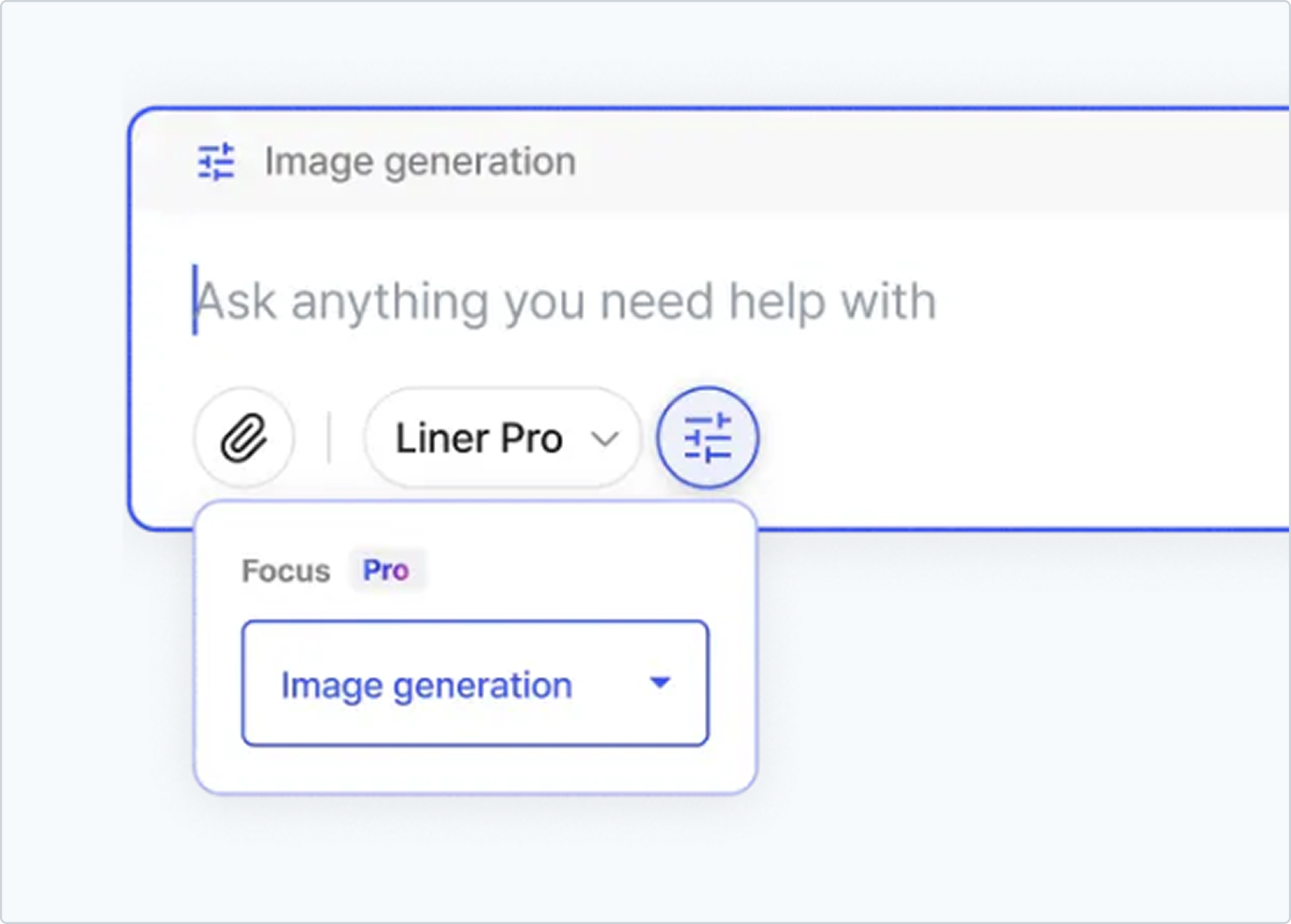
Task: Open the Liner Pro model dropdown
Action: coord(503,437)
